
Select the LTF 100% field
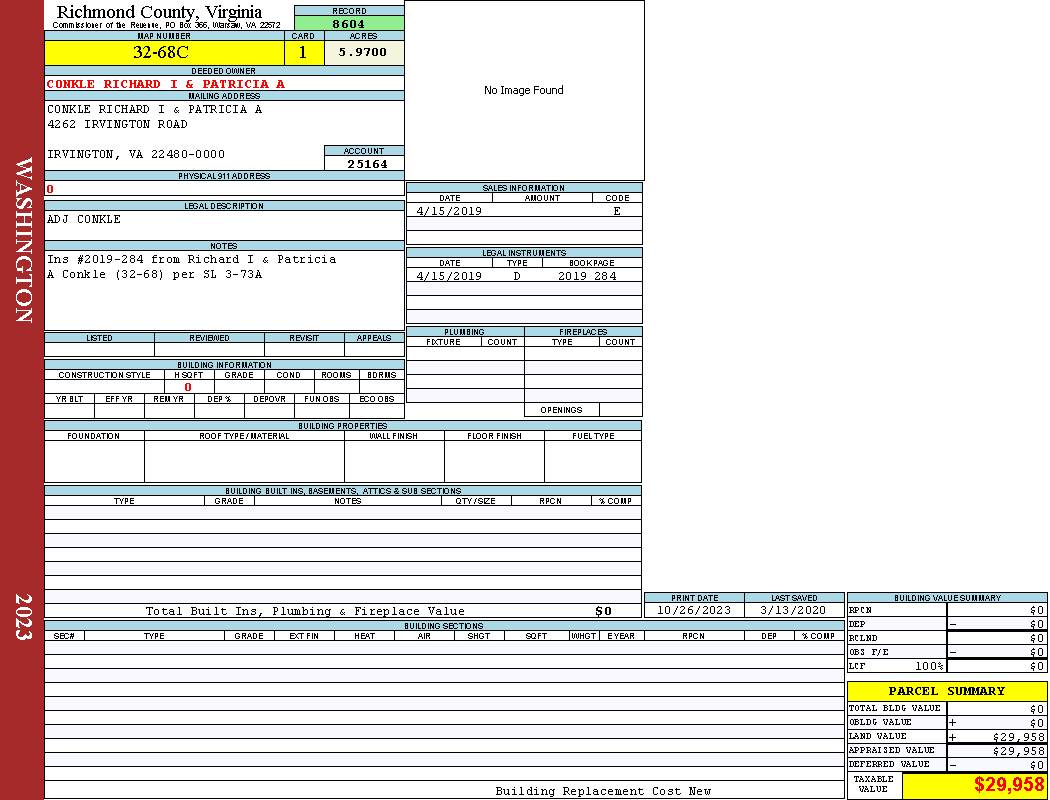[896, 666]
